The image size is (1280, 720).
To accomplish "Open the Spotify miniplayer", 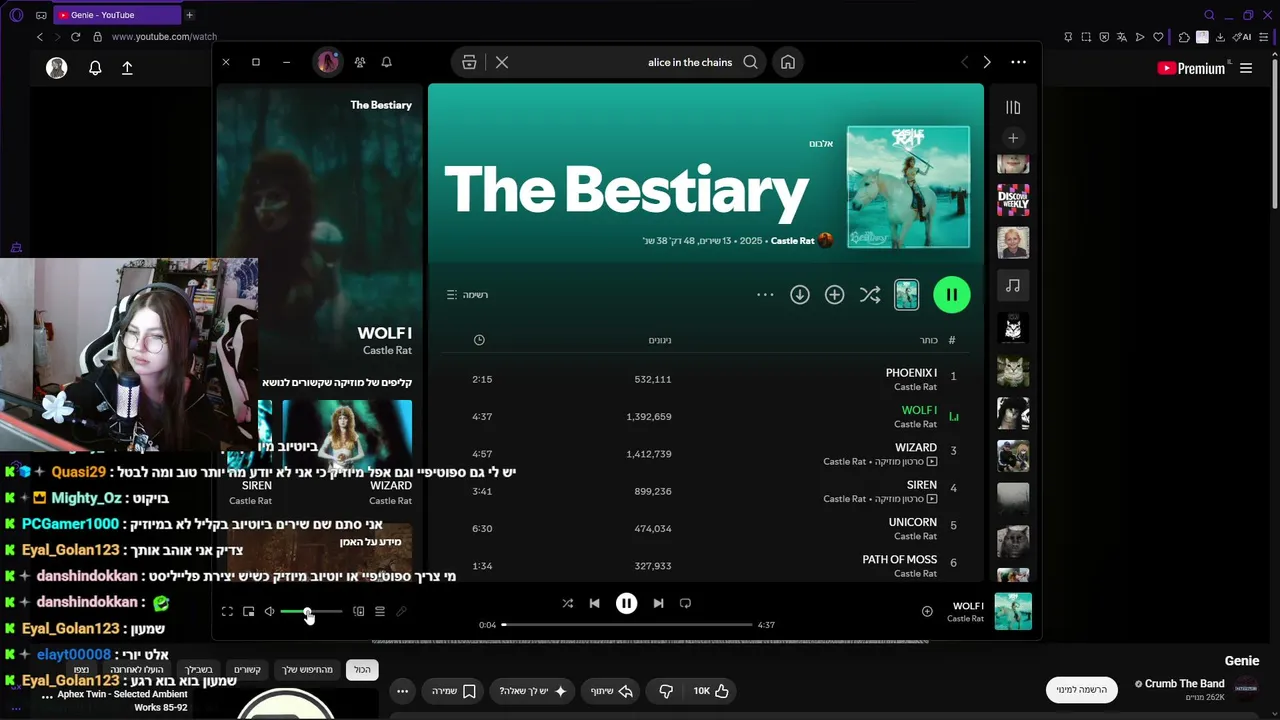I will pyautogui.click(x=248, y=611).
